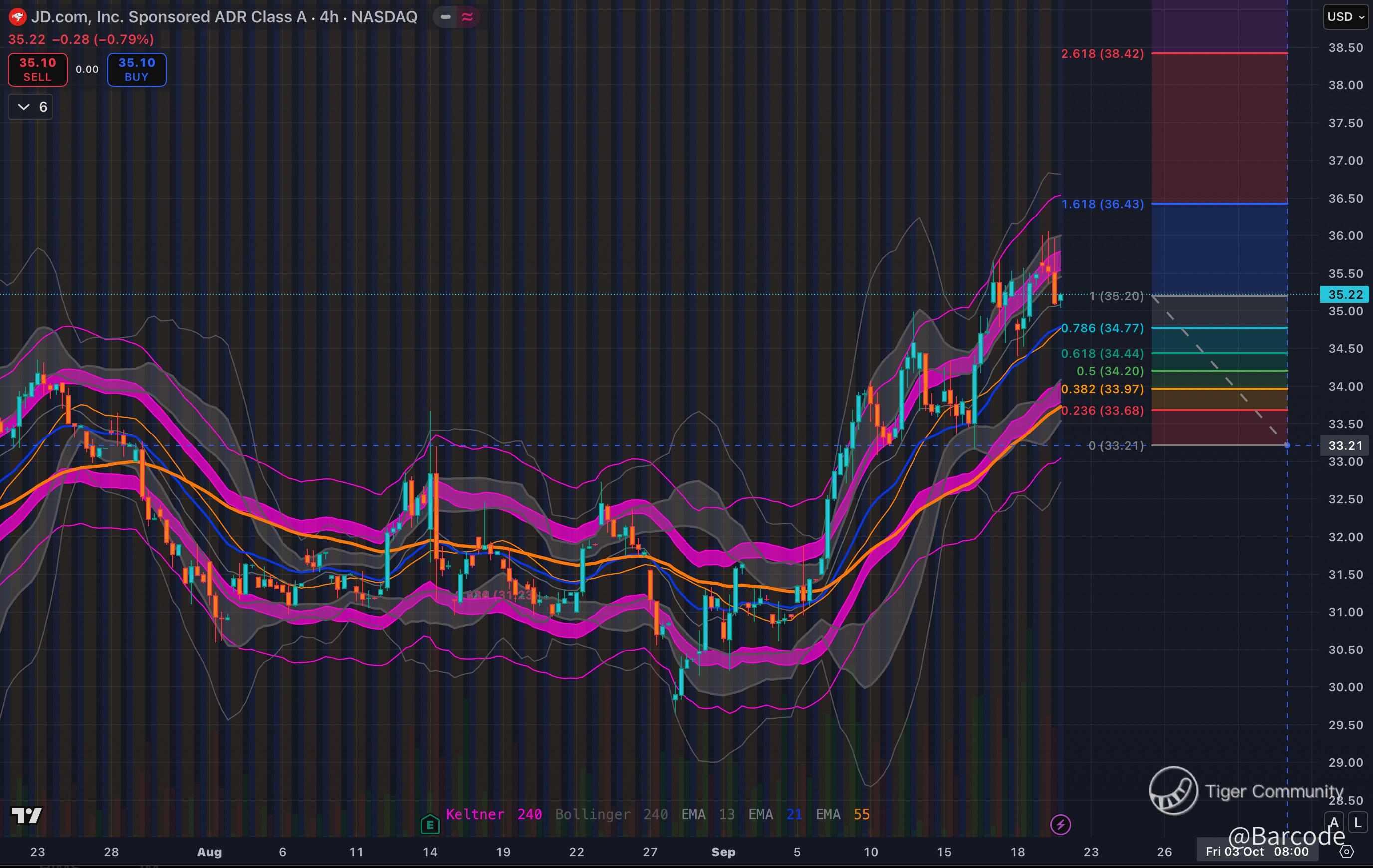Image resolution: width=1373 pixels, height=868 pixels.
Task: Click the TradingView logo in bottom-left corner
Action: [x=27, y=816]
